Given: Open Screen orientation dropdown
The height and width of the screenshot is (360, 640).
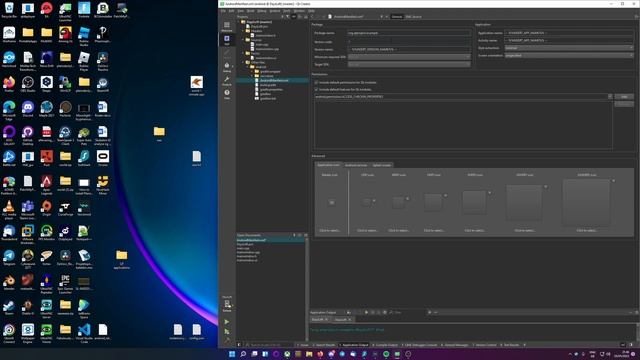Looking at the screenshot, I should pos(569,55).
